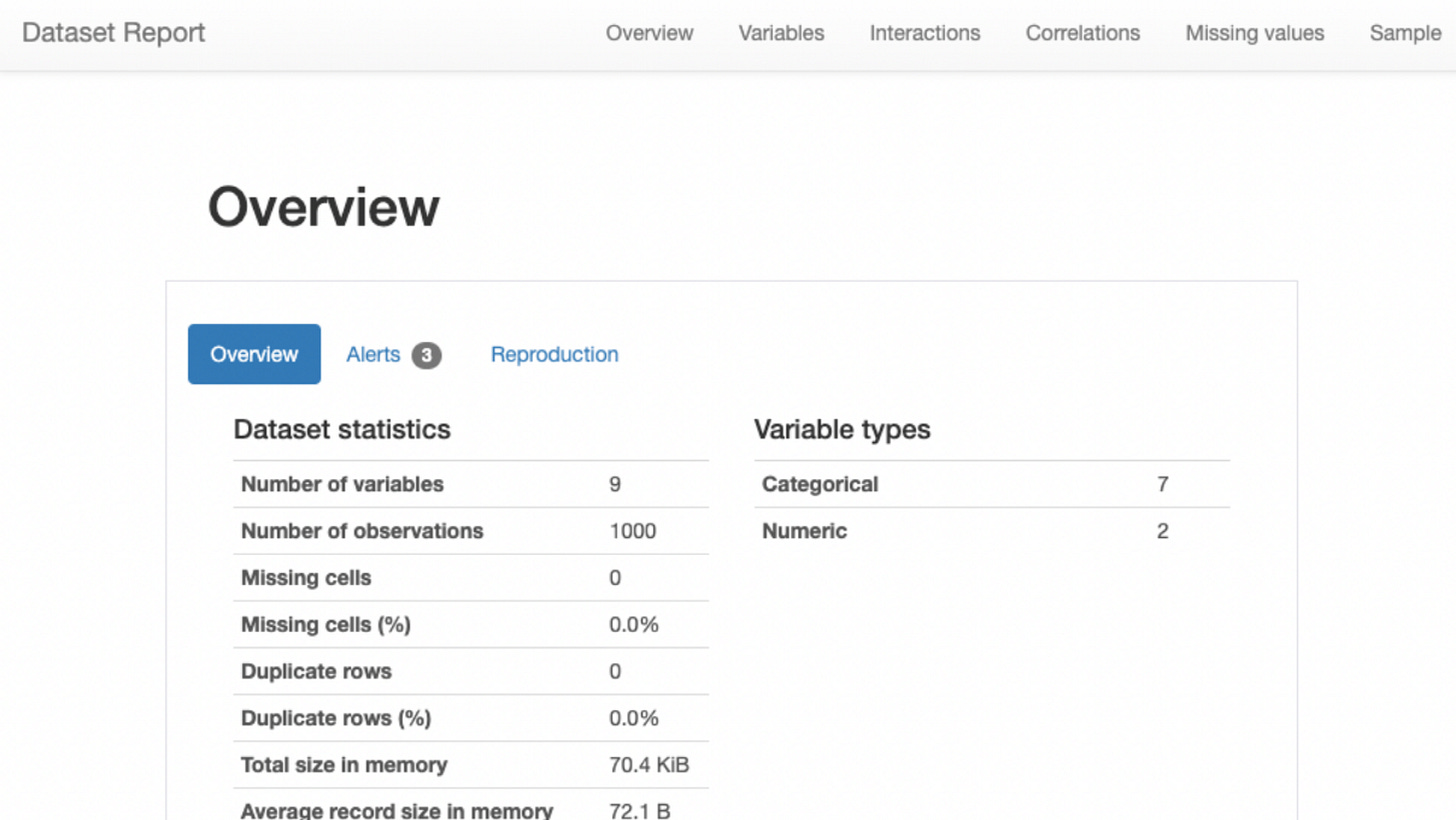Viewport: 1456px width, 820px height.
Task: Click the Variable types heading
Action: [x=843, y=430]
